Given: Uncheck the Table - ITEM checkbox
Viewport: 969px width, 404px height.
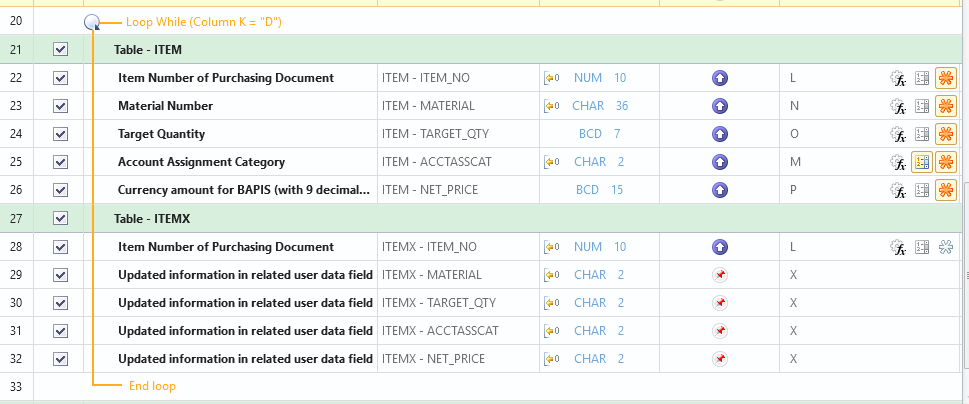Looking at the screenshot, I should [x=60, y=49].
